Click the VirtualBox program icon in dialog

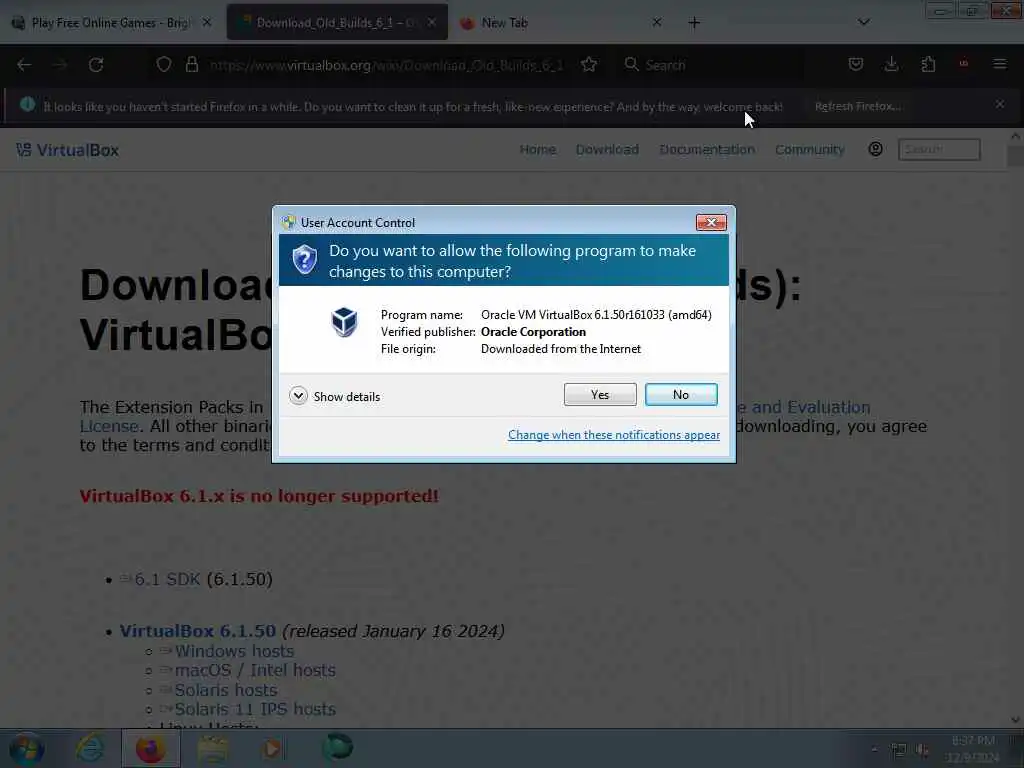(x=344, y=322)
